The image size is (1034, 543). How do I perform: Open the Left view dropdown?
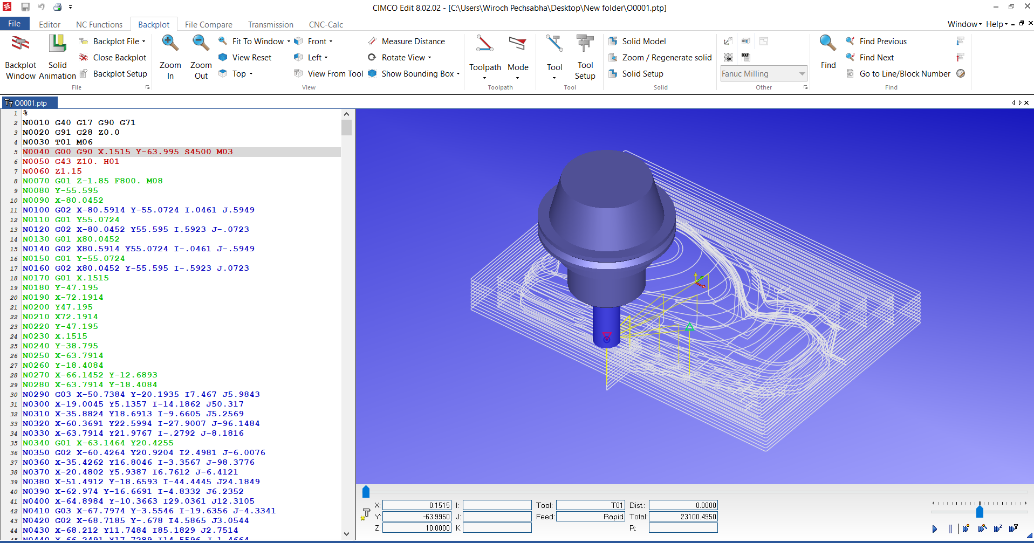point(310,57)
